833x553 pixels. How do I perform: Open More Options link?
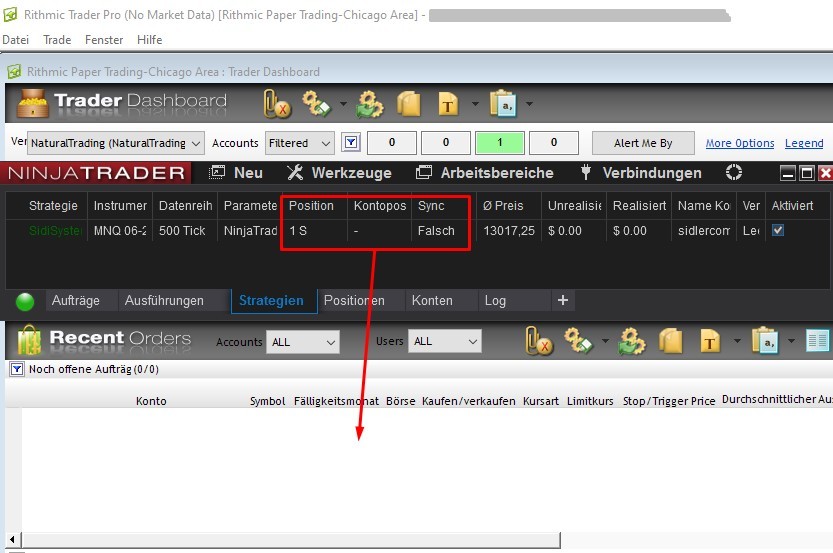[740, 143]
